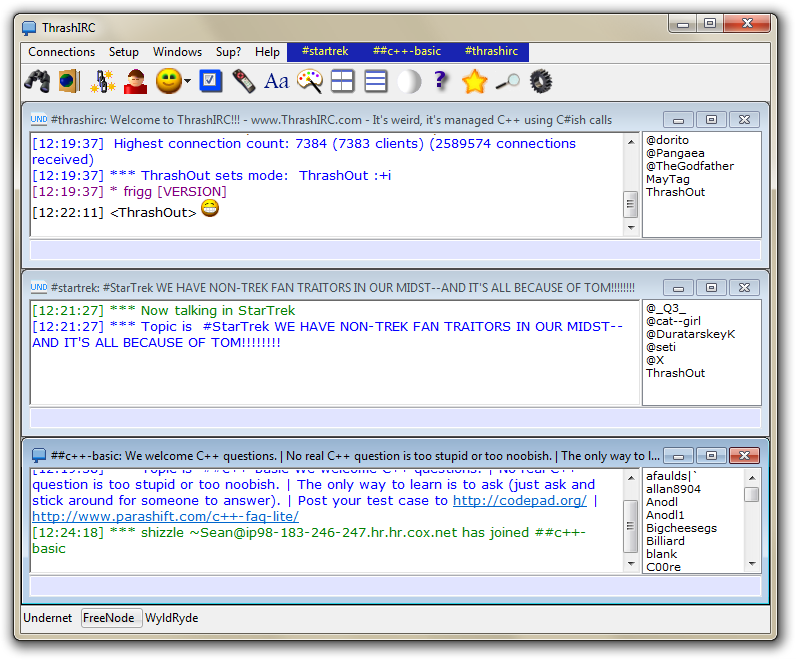Select user @DuratarskeyK in user list
The width and height of the screenshot is (797, 661).
pyautogui.click(x=690, y=335)
